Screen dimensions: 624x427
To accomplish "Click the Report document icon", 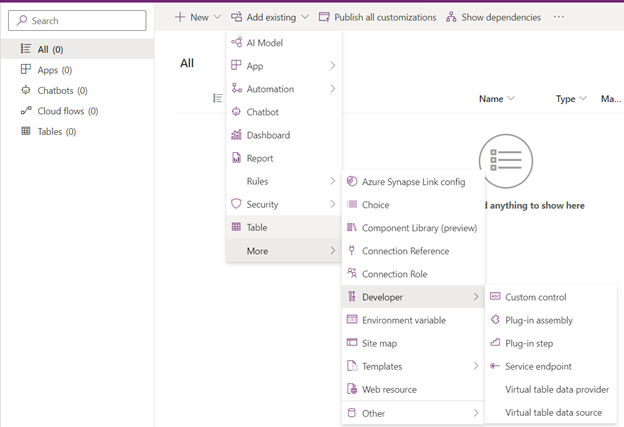I will 236,158.
